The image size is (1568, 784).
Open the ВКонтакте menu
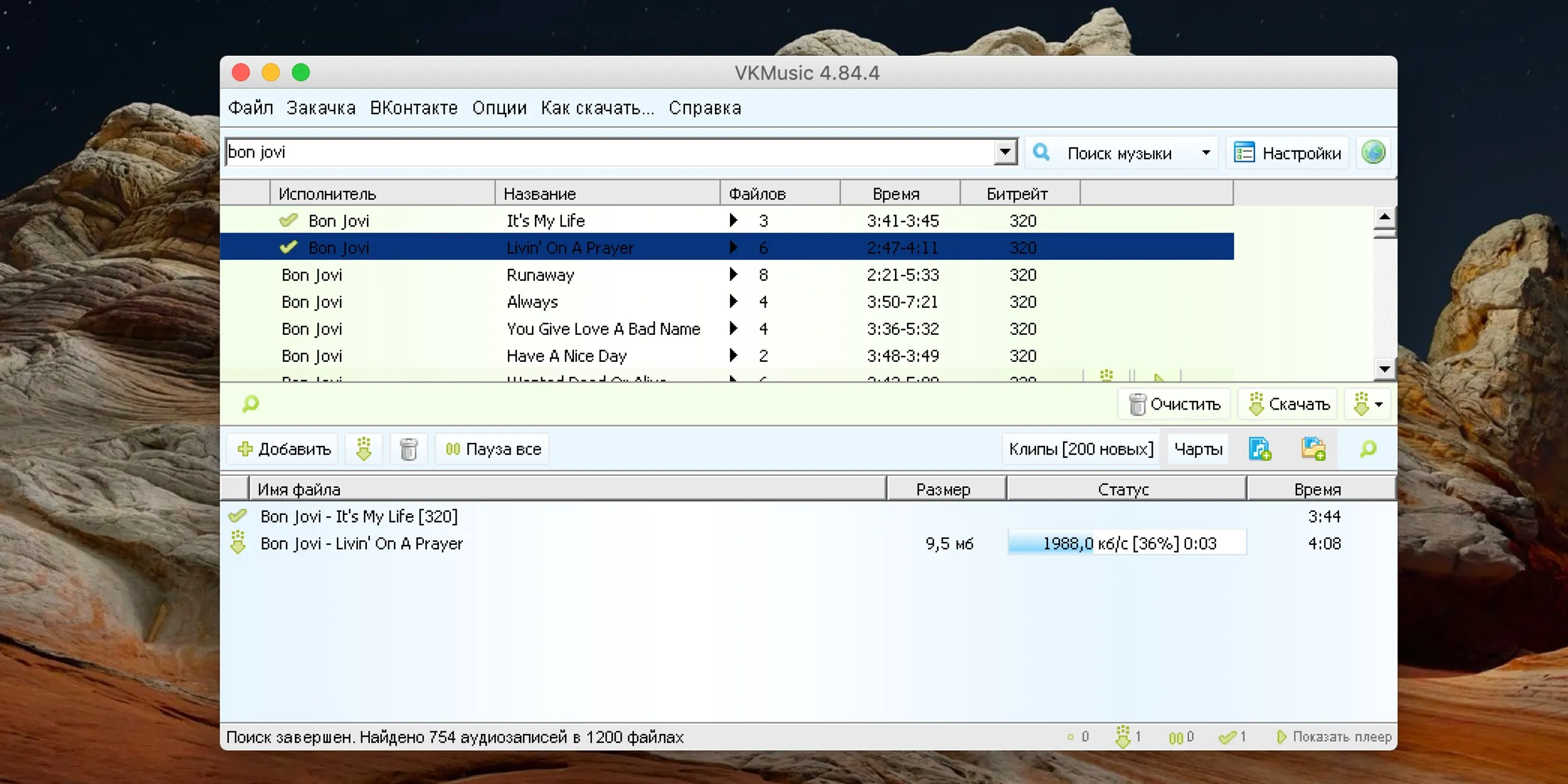point(414,108)
